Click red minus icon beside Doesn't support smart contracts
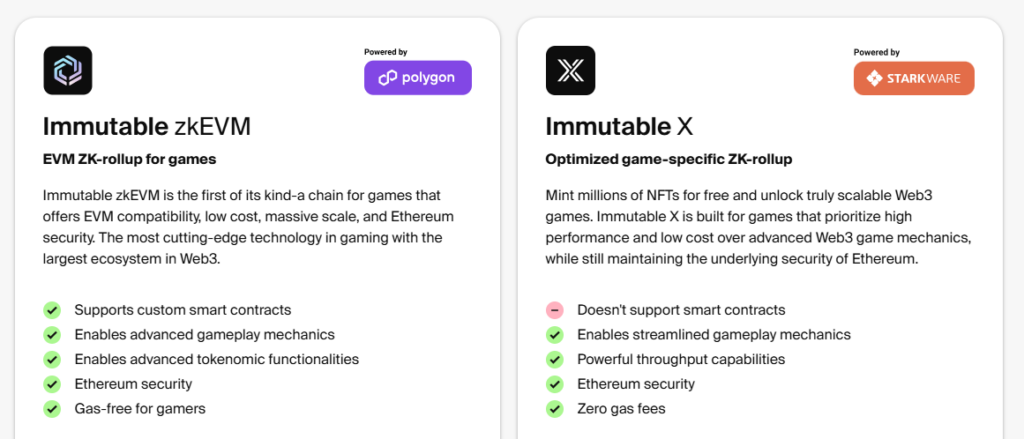The image size is (1024, 439). click(x=555, y=310)
